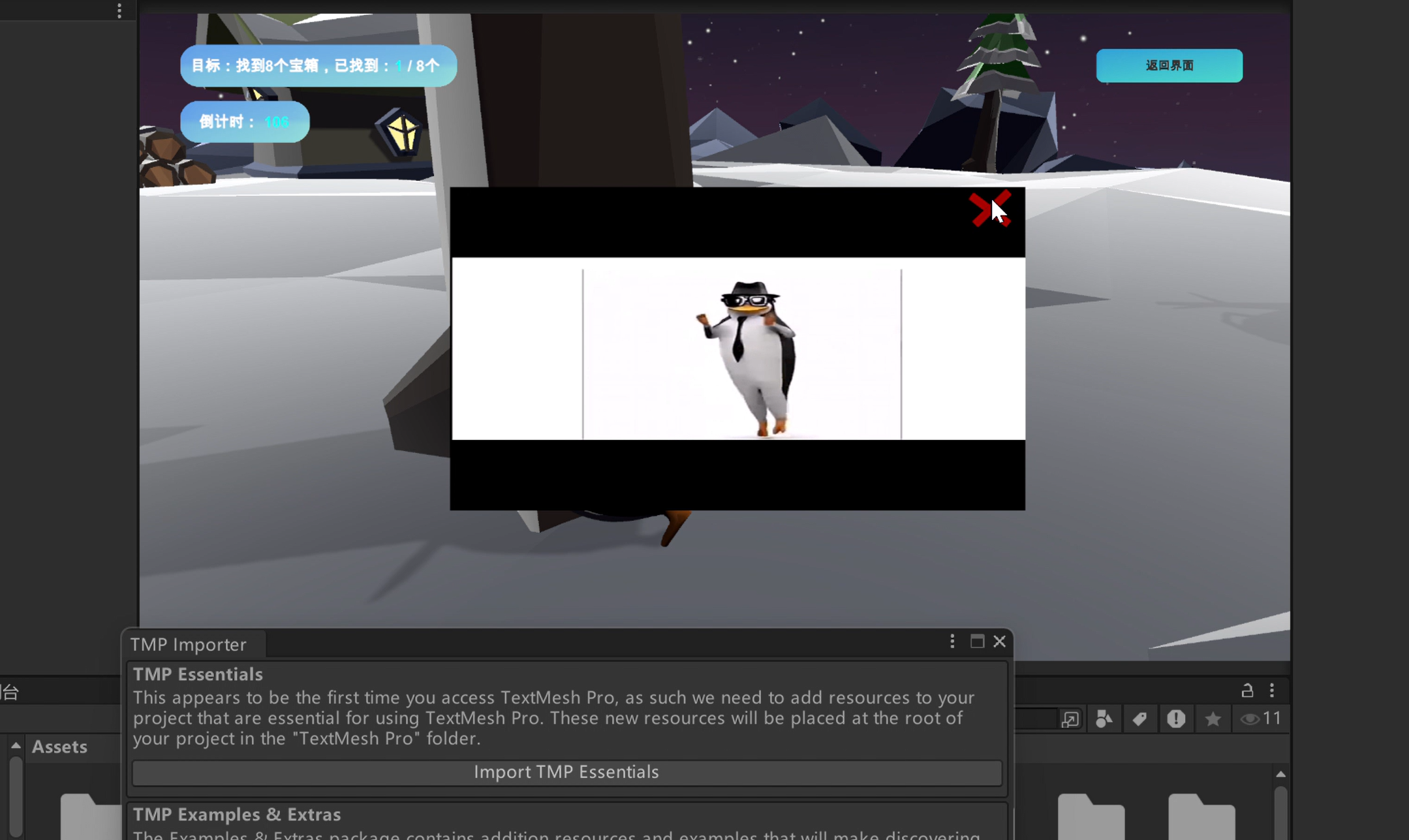The image size is (1409, 840).
Task: Maximize the TMP Importer window
Action: [977, 642]
